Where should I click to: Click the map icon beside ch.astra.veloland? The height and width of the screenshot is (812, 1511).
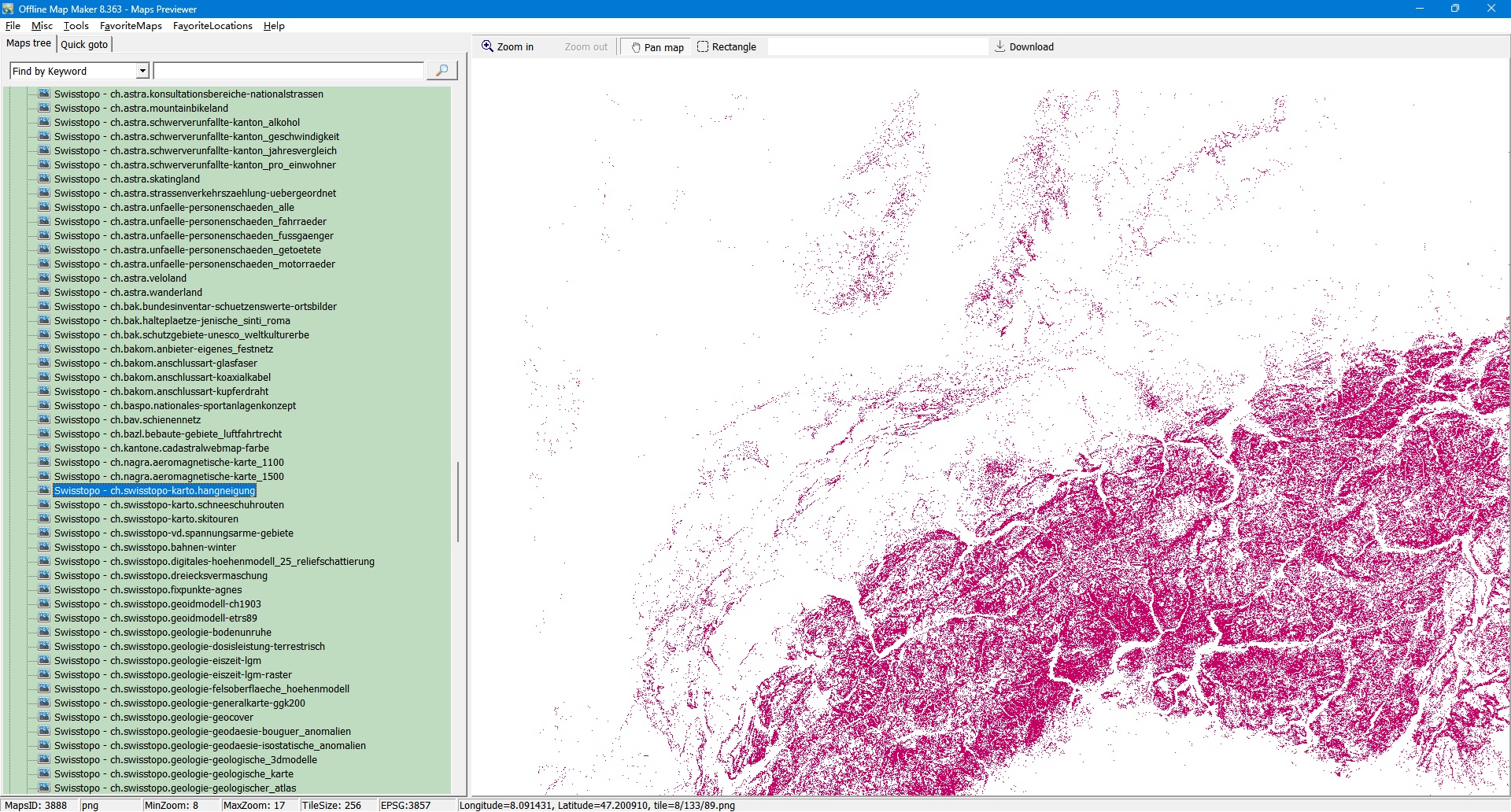(x=44, y=278)
